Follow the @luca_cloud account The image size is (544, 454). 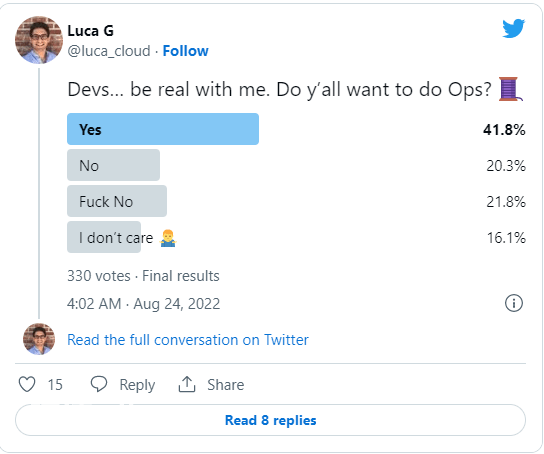coord(186,51)
